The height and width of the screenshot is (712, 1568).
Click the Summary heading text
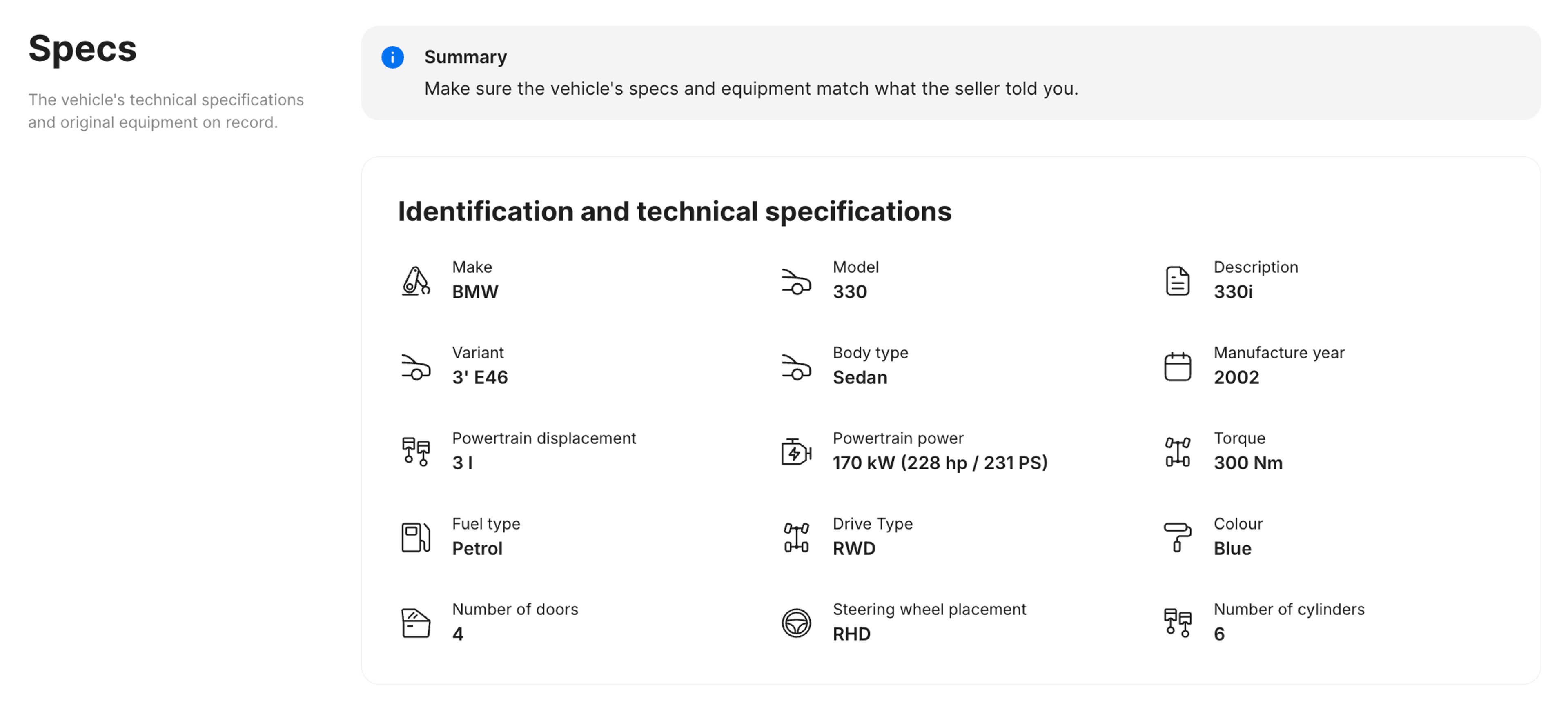click(465, 57)
